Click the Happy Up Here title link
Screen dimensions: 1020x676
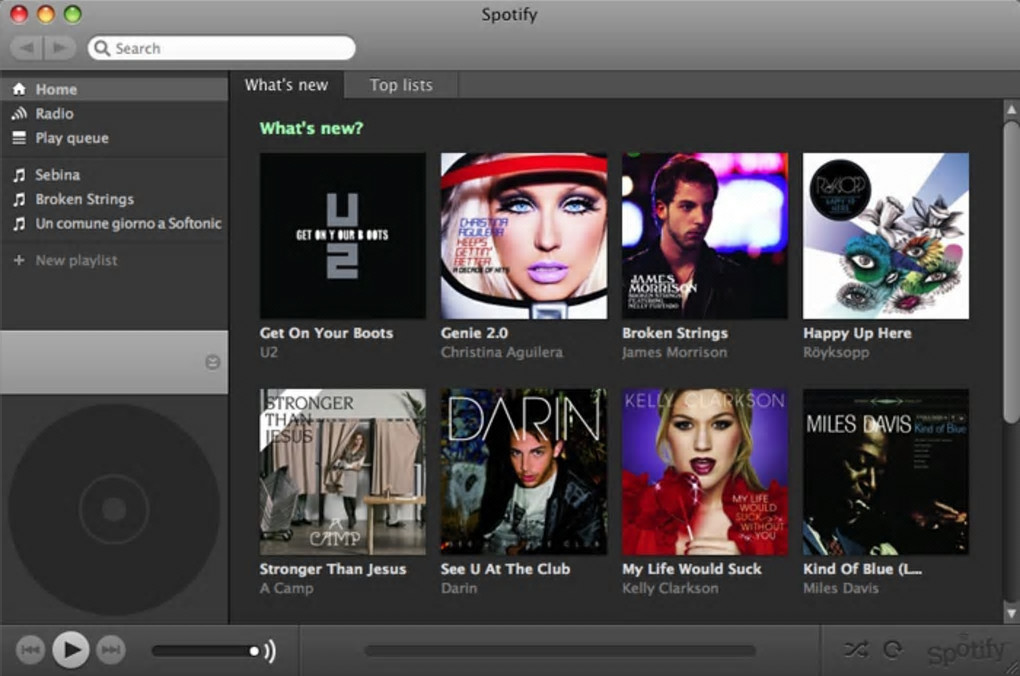[x=857, y=333]
